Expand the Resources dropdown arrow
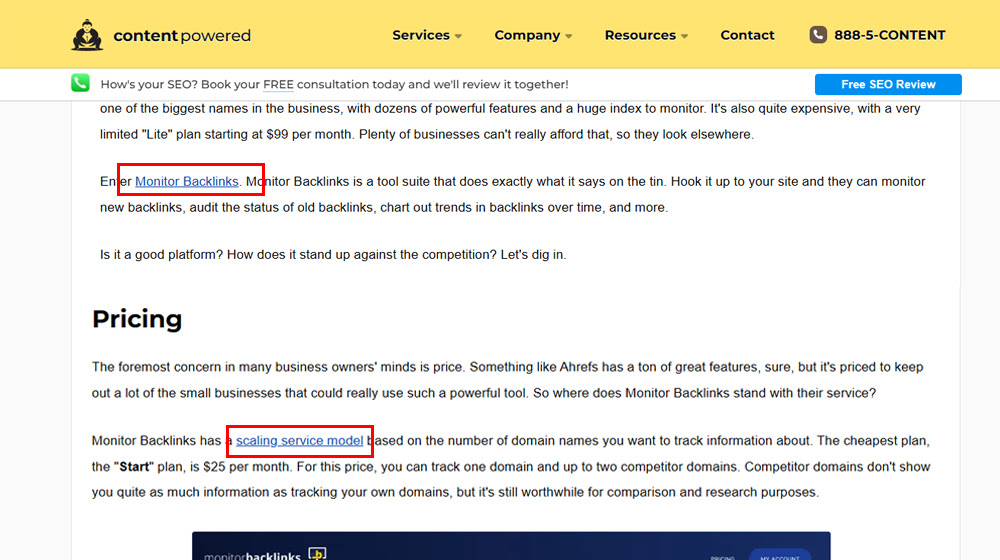The image size is (1000, 560). pyautogui.click(x=684, y=36)
